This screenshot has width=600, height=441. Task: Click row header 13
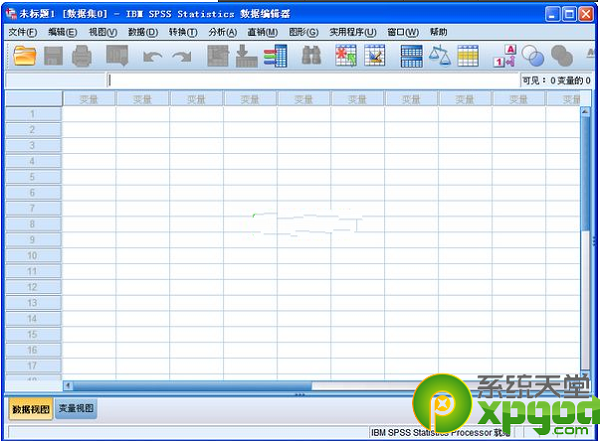tap(33, 303)
